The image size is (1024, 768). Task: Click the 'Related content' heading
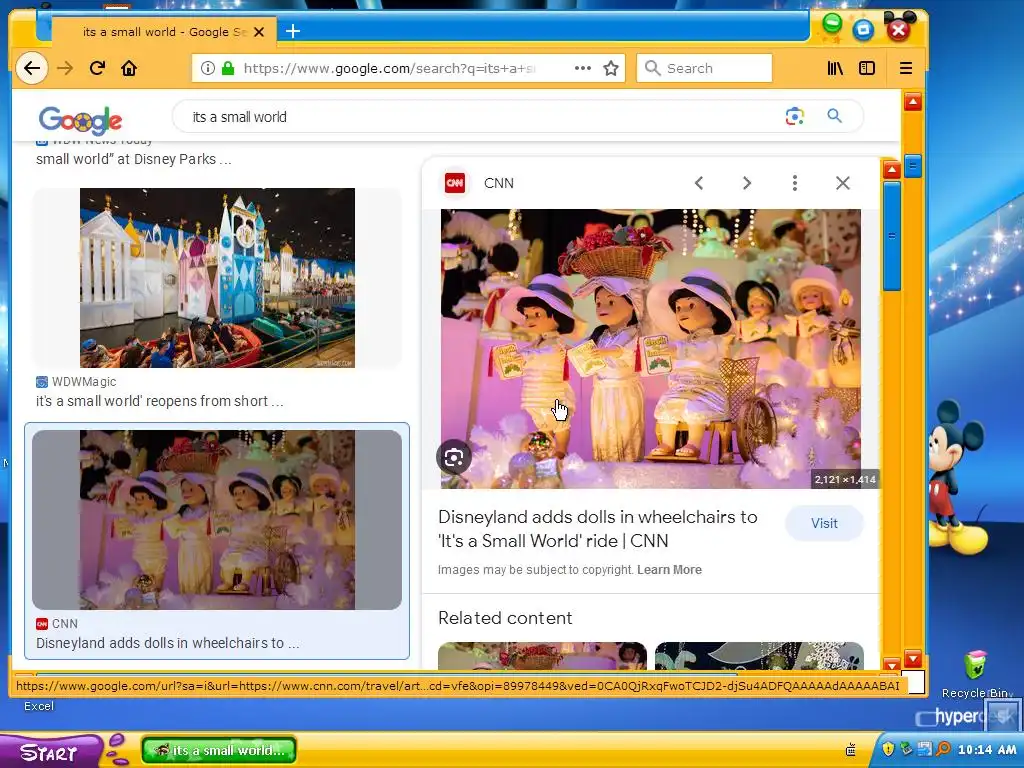(x=505, y=618)
